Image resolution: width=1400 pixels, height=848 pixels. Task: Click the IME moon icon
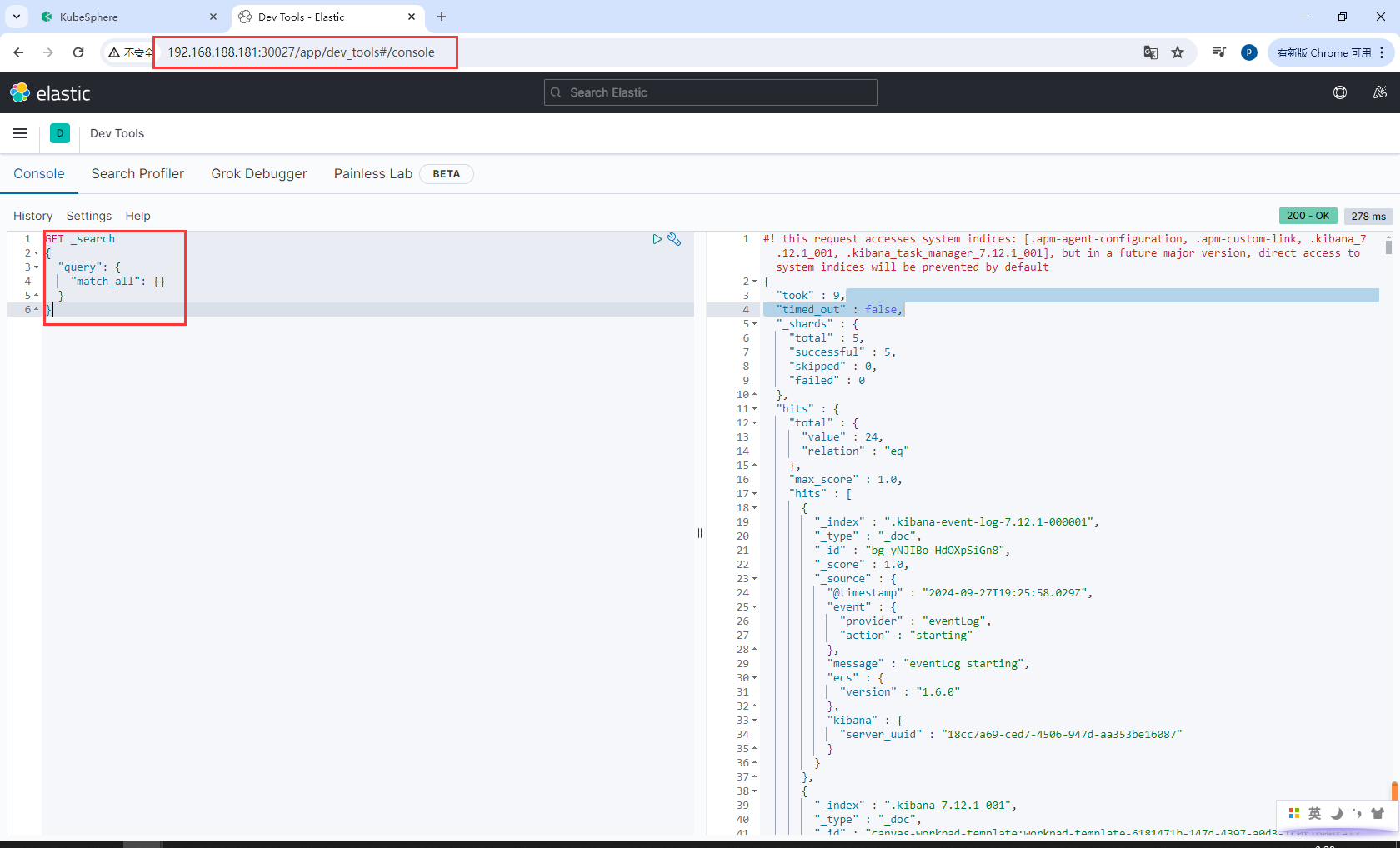(x=1336, y=813)
